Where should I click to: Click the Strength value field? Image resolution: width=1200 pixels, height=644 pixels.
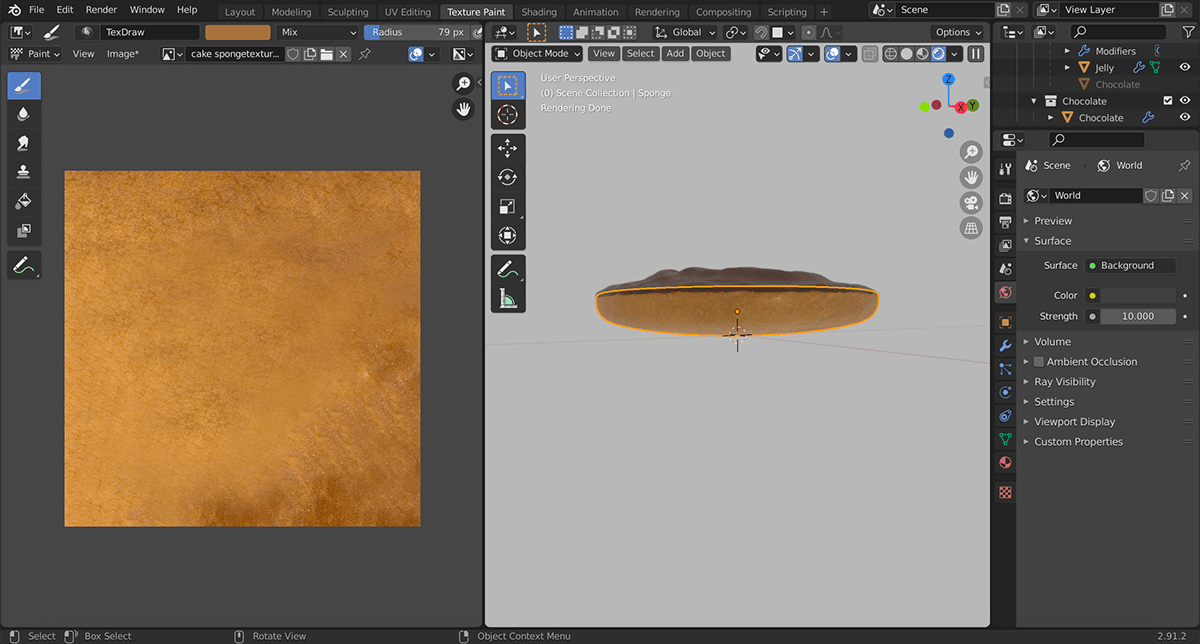click(1137, 316)
